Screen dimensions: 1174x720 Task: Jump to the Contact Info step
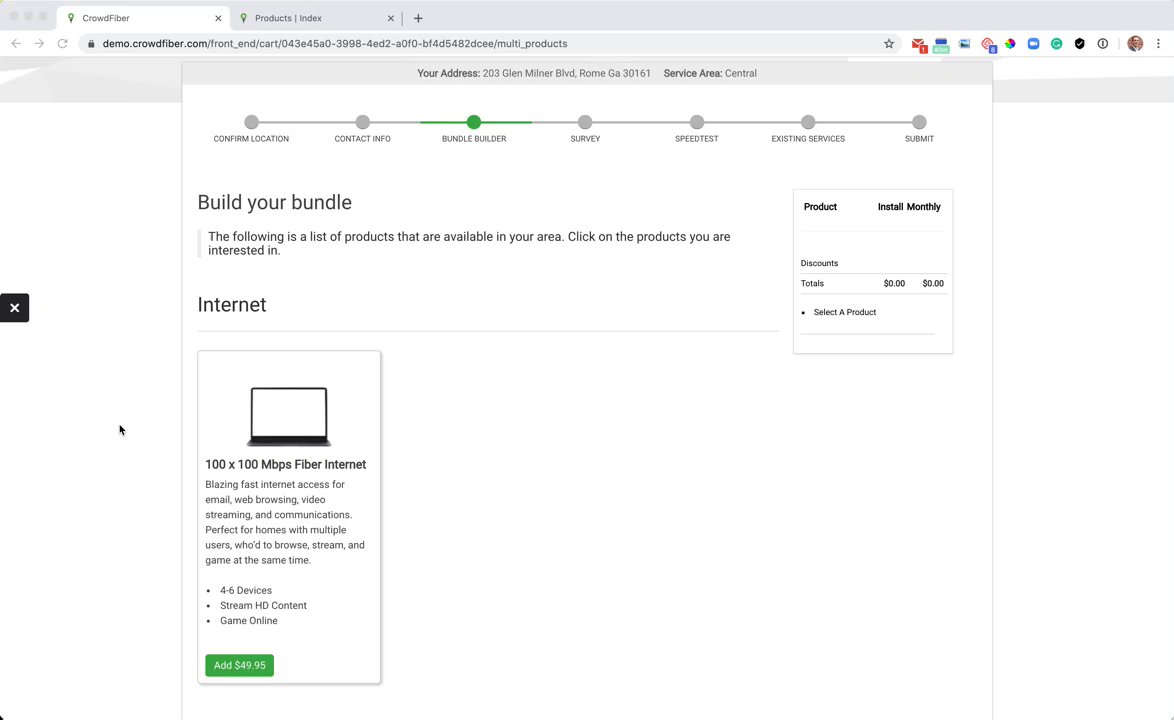pyautogui.click(x=362, y=122)
